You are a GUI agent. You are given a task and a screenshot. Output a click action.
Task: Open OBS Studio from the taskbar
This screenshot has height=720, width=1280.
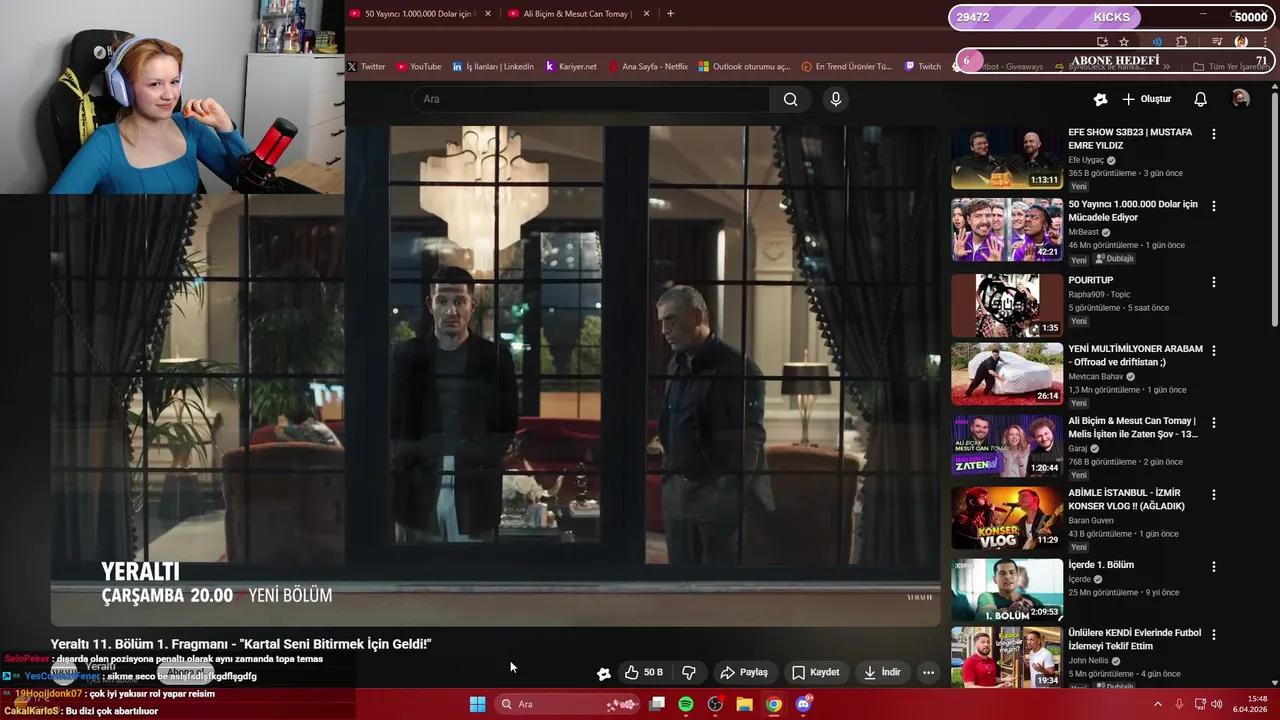pos(714,704)
